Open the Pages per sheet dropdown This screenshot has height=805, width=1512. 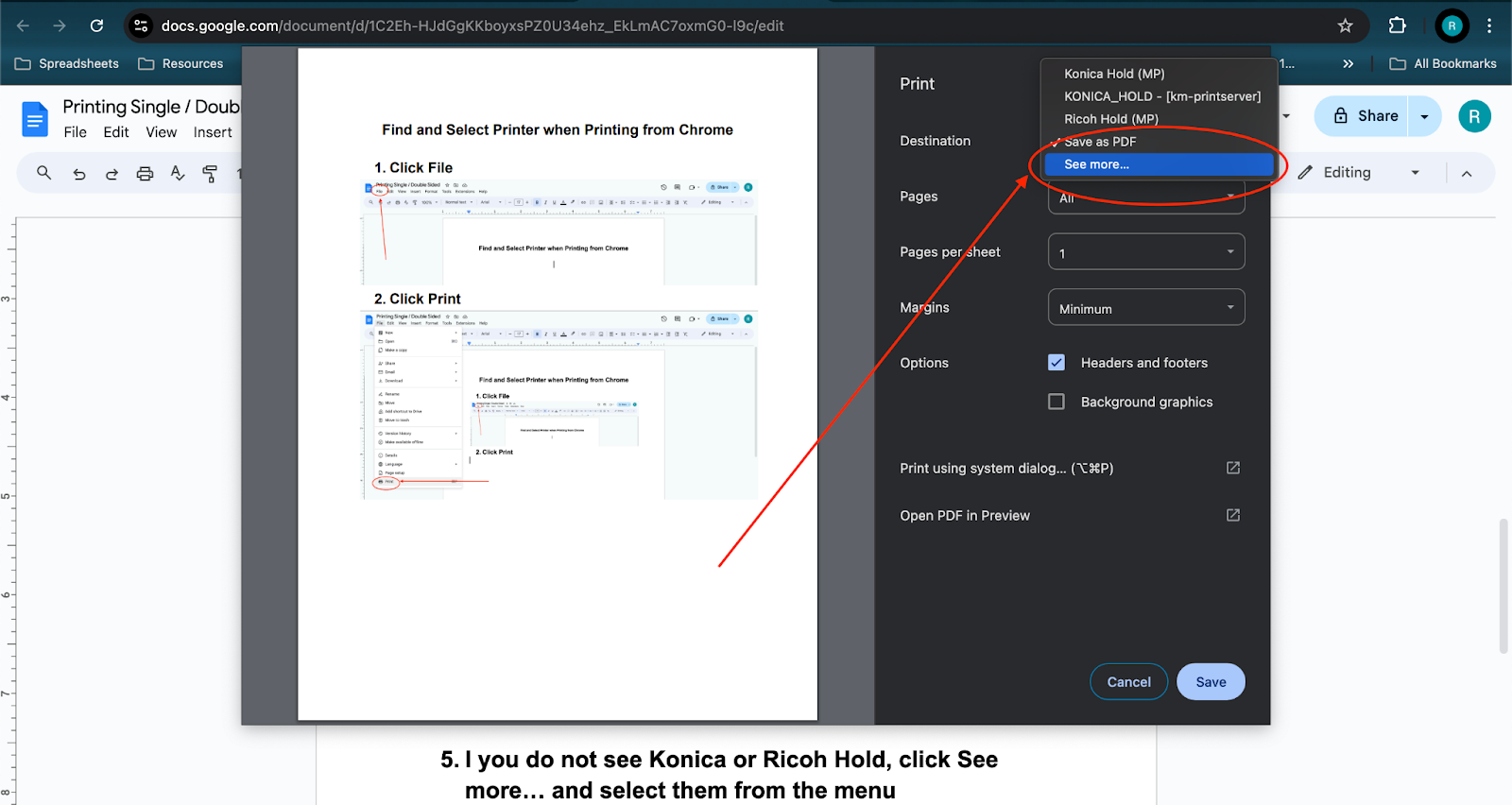(x=1146, y=251)
